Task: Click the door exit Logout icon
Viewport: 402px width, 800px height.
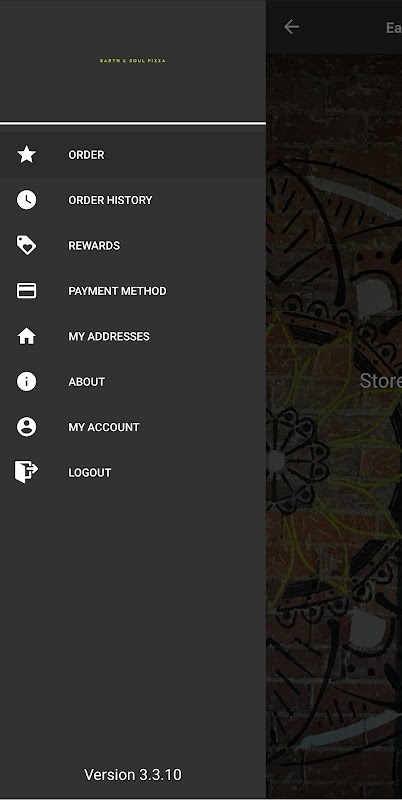Action: (x=27, y=472)
